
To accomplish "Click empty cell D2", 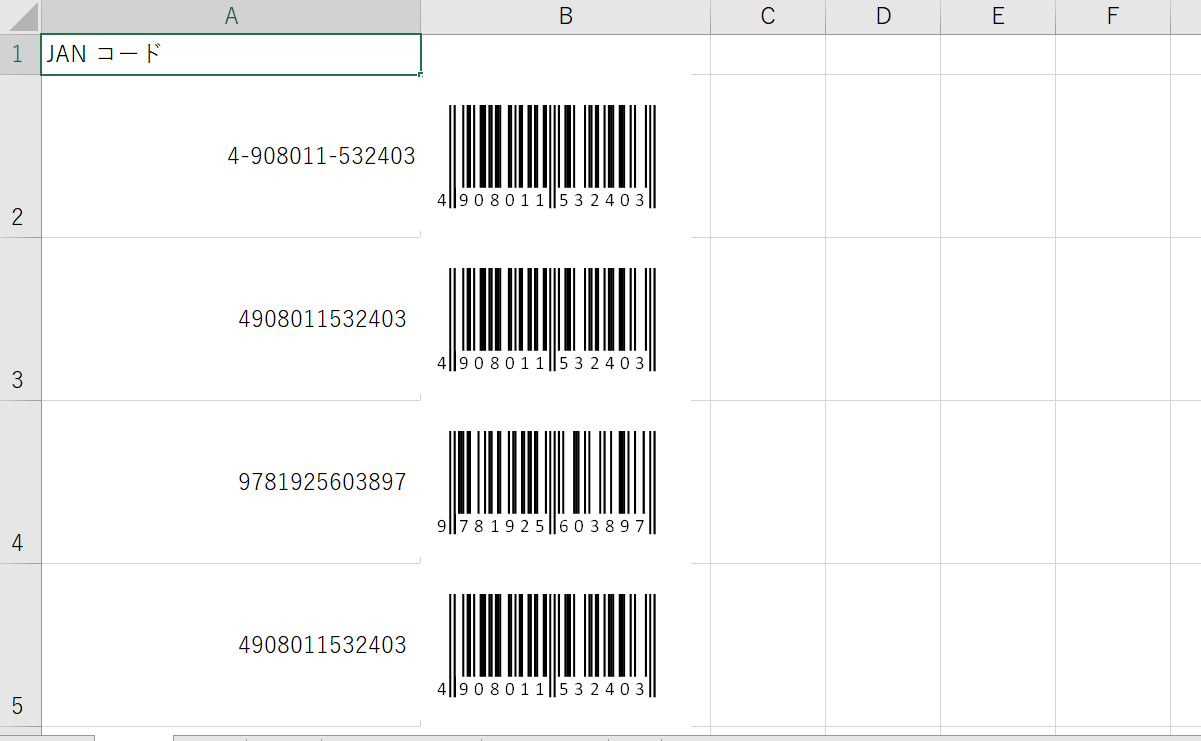I will (x=883, y=156).
